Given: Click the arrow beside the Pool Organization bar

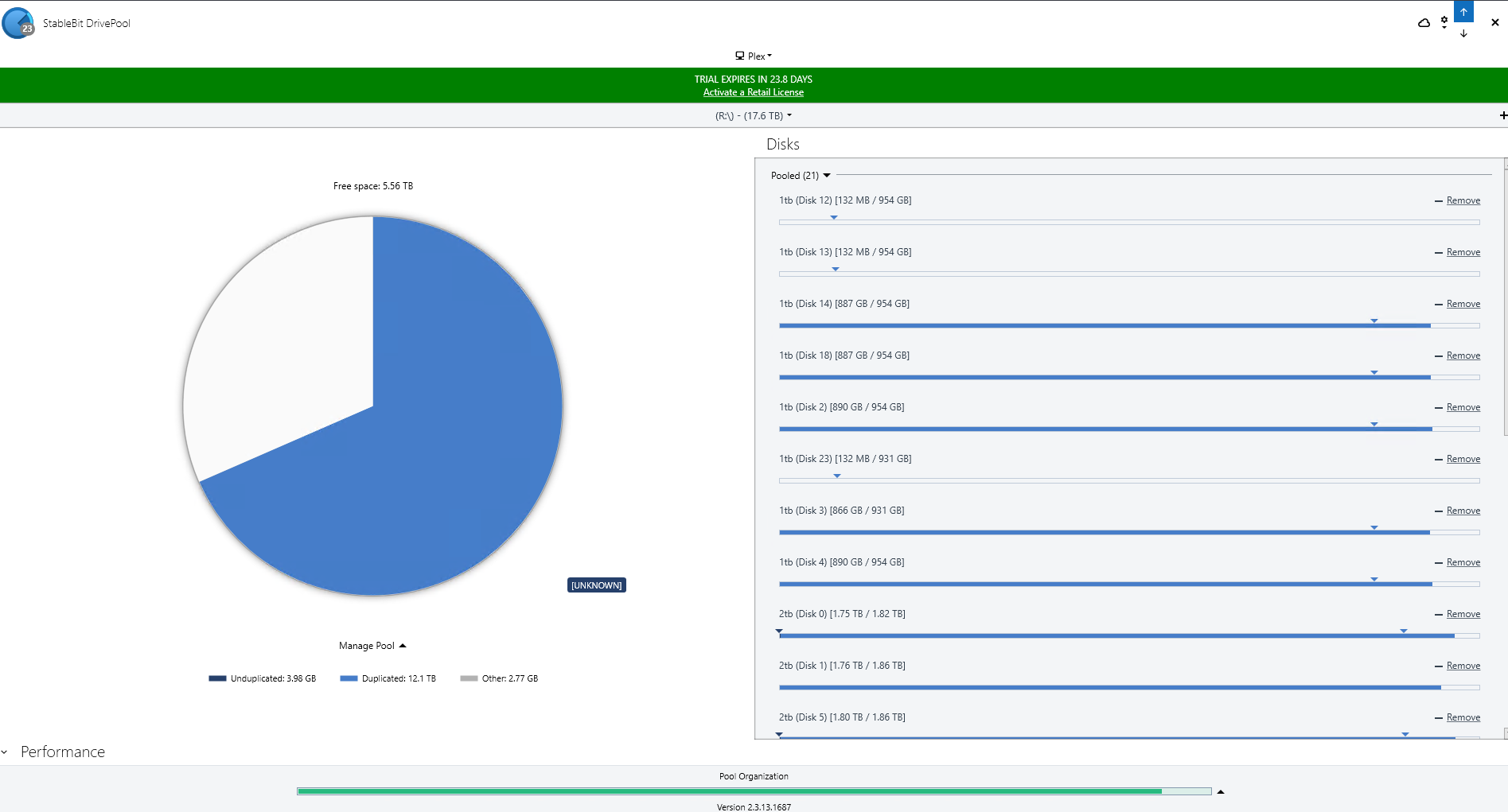Looking at the screenshot, I should coord(1220,791).
